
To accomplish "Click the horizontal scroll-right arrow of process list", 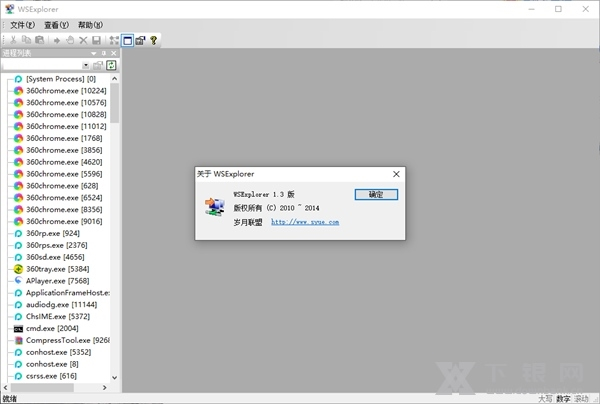I will click(x=105, y=388).
